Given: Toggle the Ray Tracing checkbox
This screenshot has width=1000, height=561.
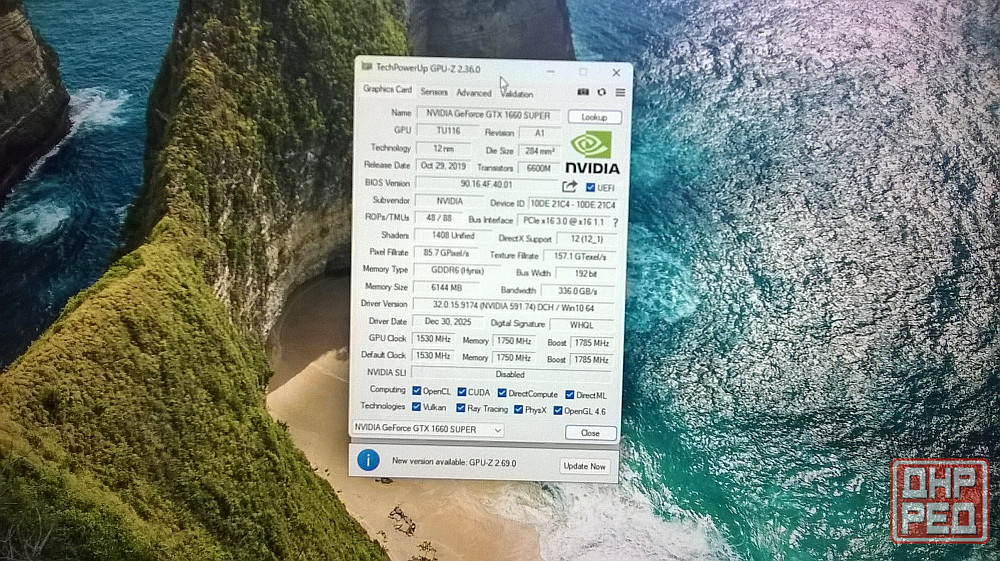Looking at the screenshot, I should pyautogui.click(x=460, y=408).
